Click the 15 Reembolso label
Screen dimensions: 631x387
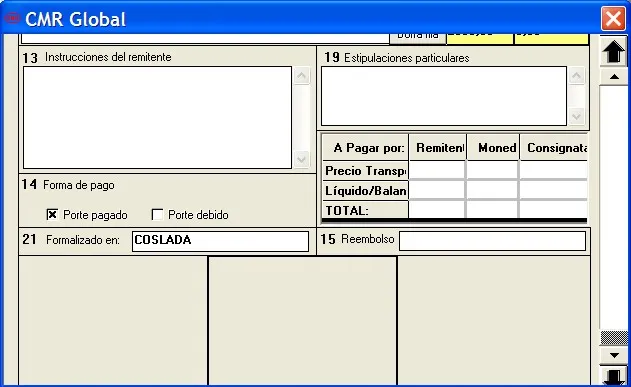pyautogui.click(x=357, y=239)
